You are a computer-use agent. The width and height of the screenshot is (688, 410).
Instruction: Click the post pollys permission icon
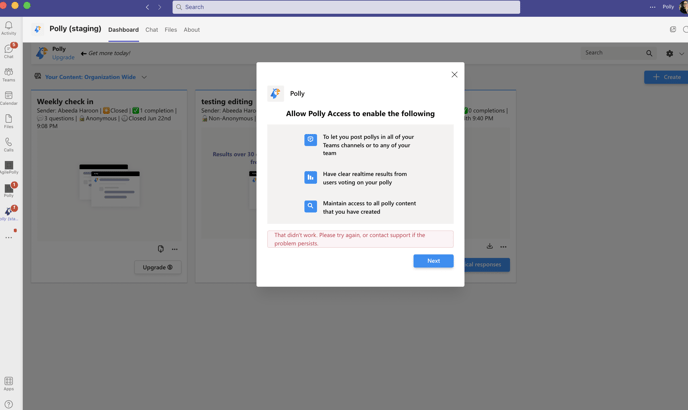311,140
